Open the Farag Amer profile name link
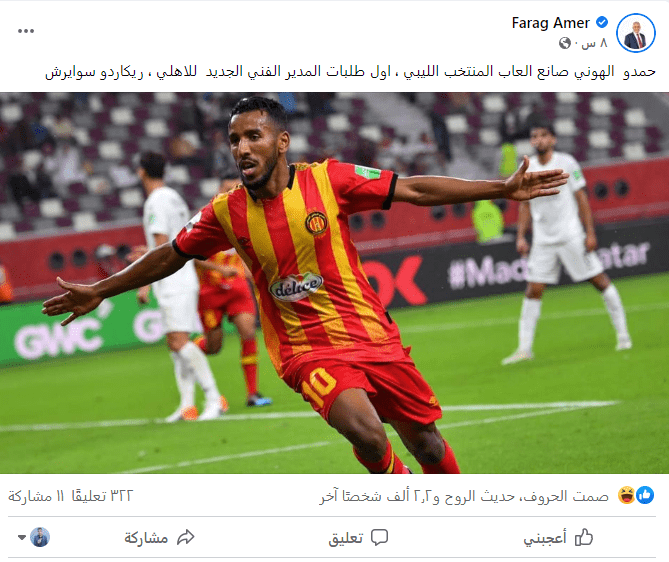Screen dimensions: 669x562 point(550,23)
